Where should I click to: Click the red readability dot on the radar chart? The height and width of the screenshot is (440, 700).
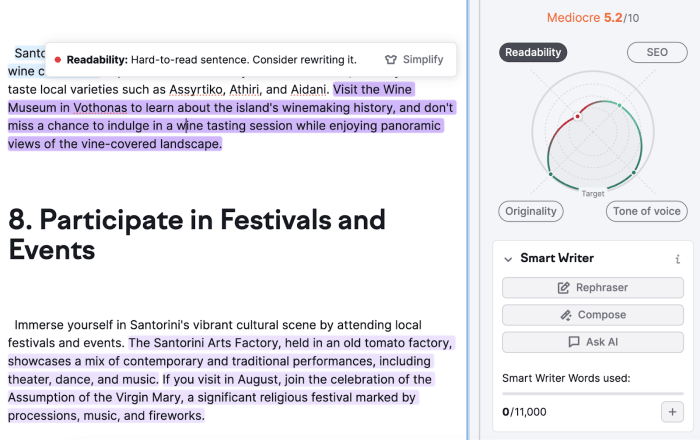click(x=577, y=116)
